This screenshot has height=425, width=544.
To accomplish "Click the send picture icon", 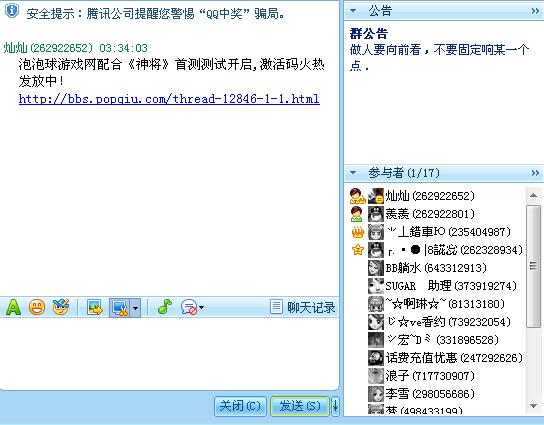I will click(x=95, y=307).
